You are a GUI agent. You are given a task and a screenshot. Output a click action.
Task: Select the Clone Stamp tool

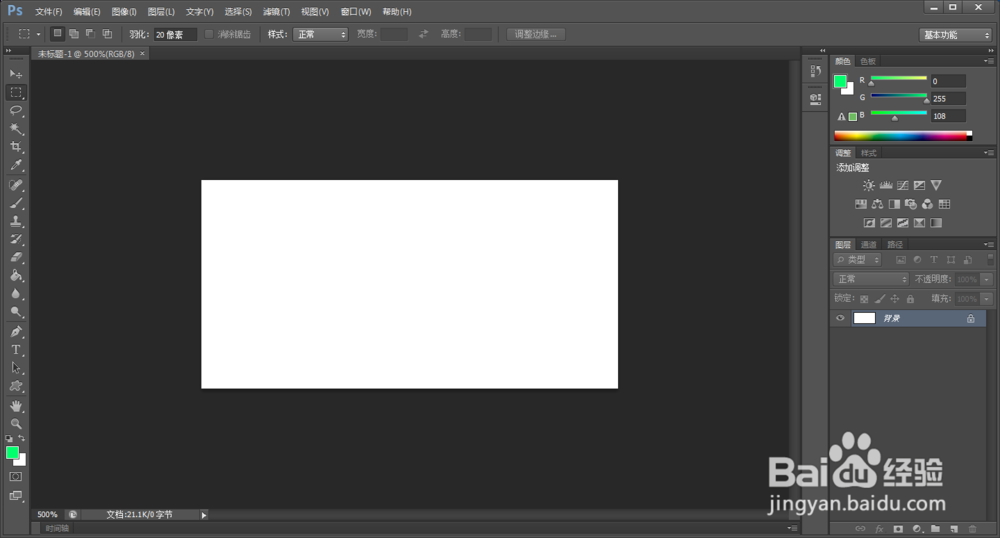16,221
